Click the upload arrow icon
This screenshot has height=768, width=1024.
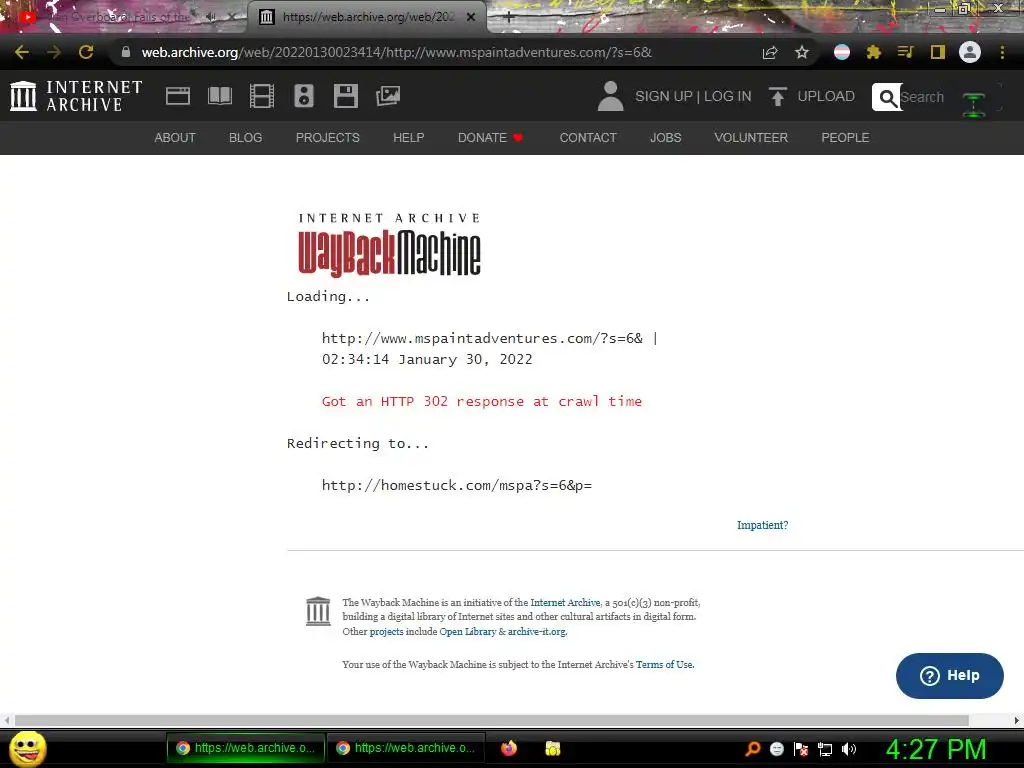pos(777,96)
